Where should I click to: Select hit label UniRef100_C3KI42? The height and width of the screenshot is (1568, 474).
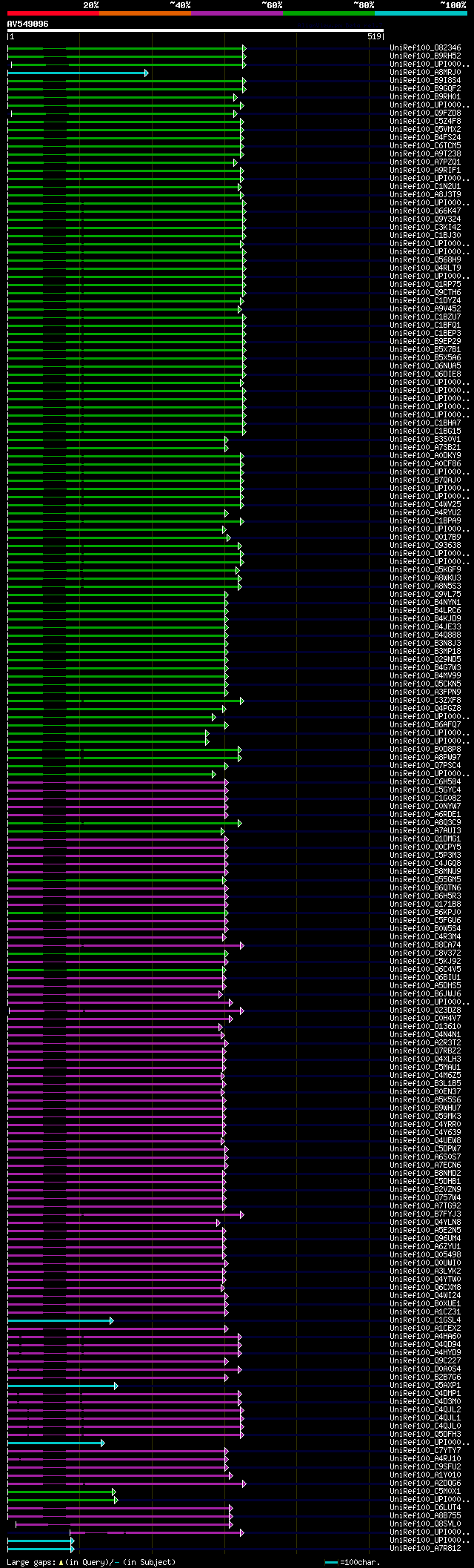click(425, 228)
